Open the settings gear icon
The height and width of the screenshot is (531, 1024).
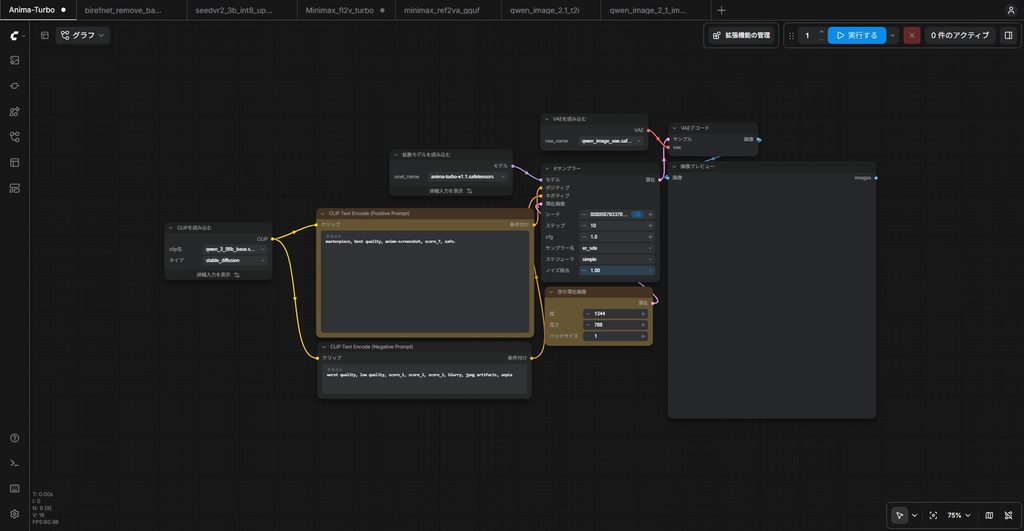click(14, 514)
